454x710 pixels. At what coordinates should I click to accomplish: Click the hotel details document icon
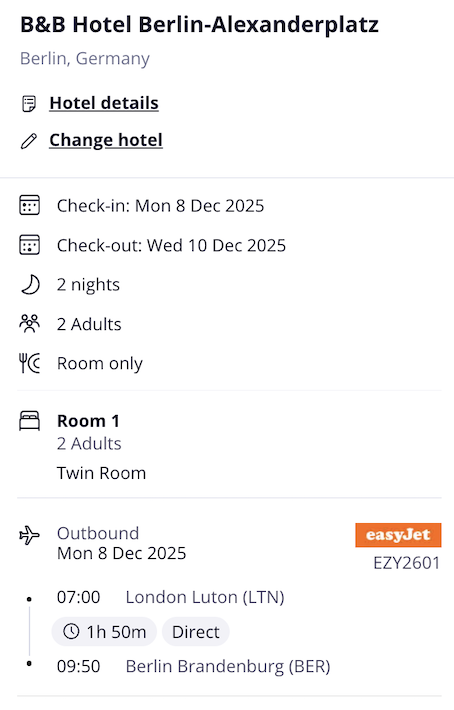[29, 104]
